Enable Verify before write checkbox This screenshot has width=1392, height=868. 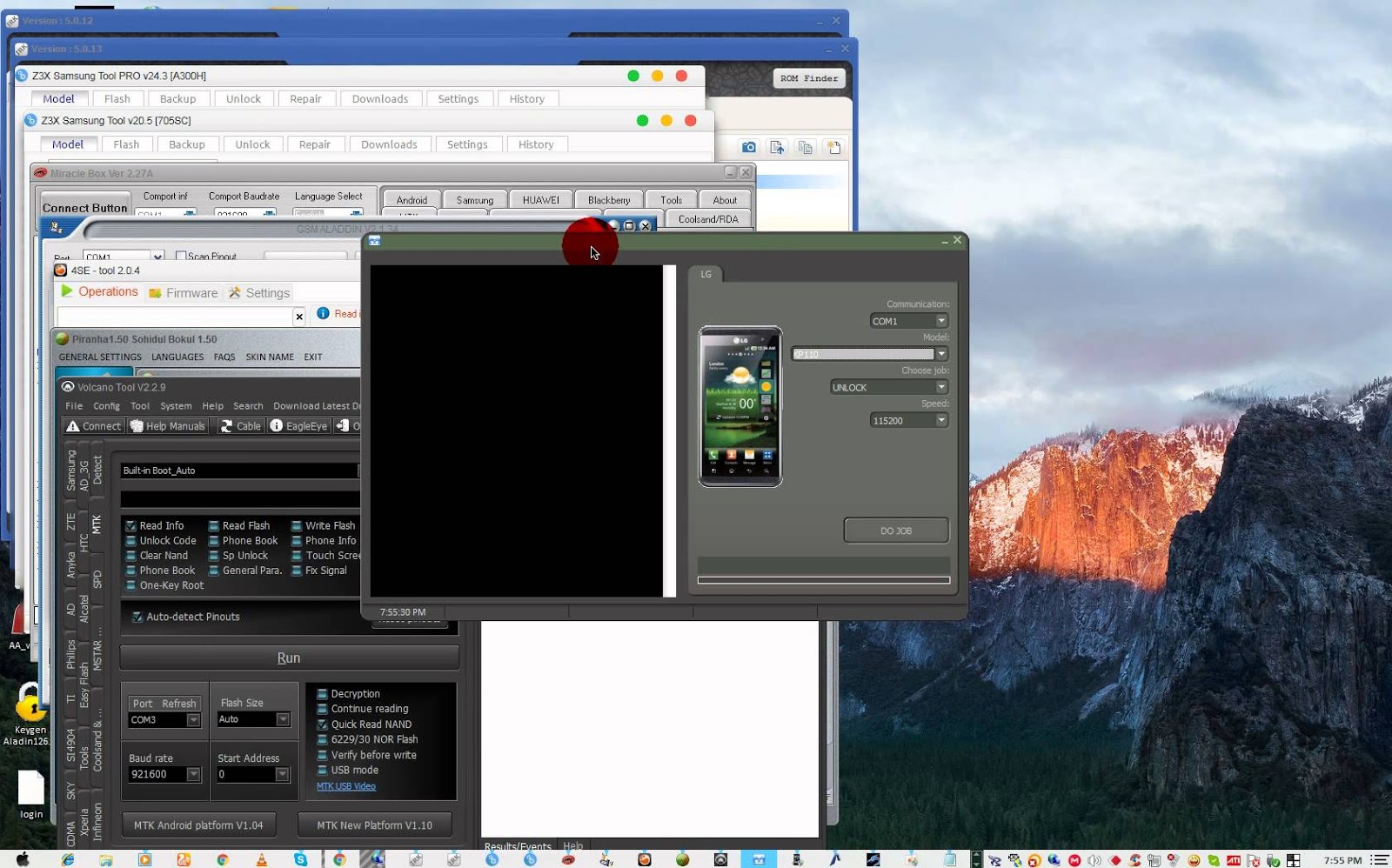point(322,755)
